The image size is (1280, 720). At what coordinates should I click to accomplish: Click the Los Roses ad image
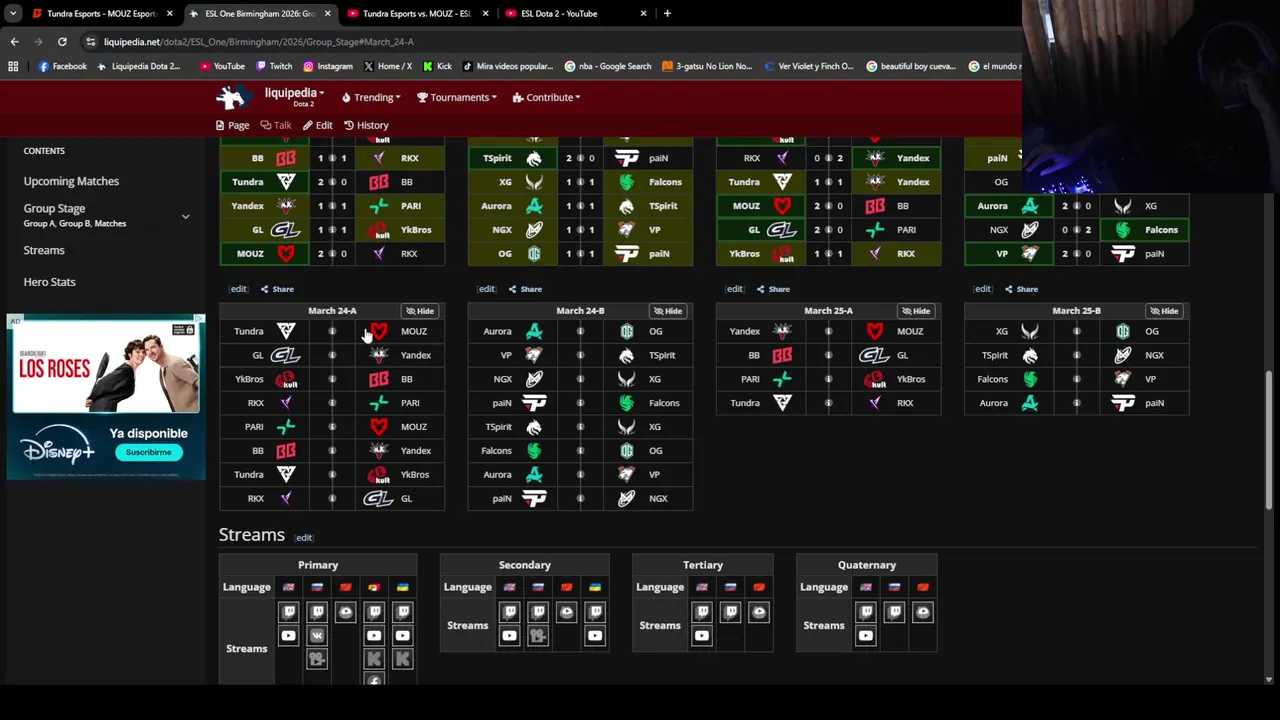105,367
